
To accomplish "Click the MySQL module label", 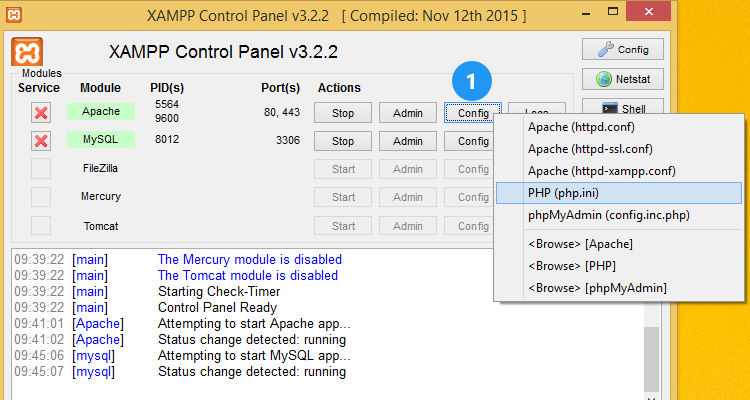I will click(x=101, y=139).
